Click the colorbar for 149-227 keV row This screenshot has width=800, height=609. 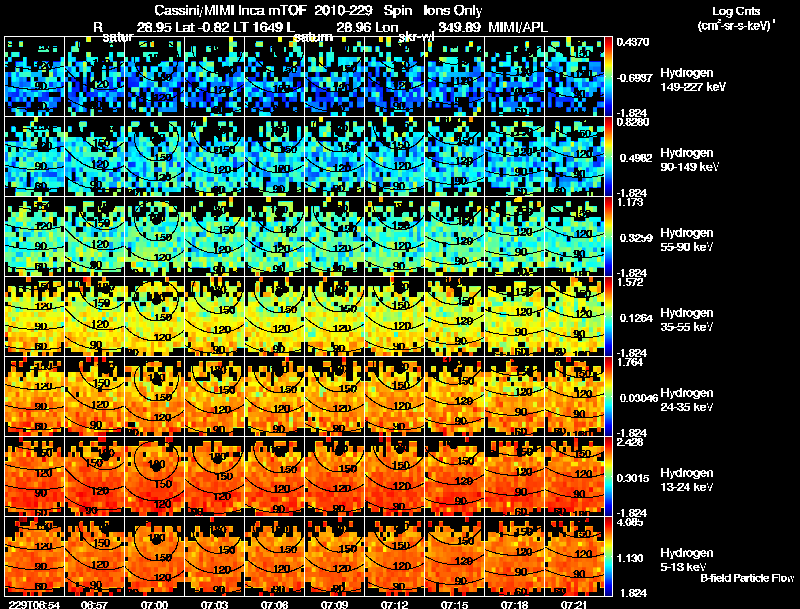608,76
